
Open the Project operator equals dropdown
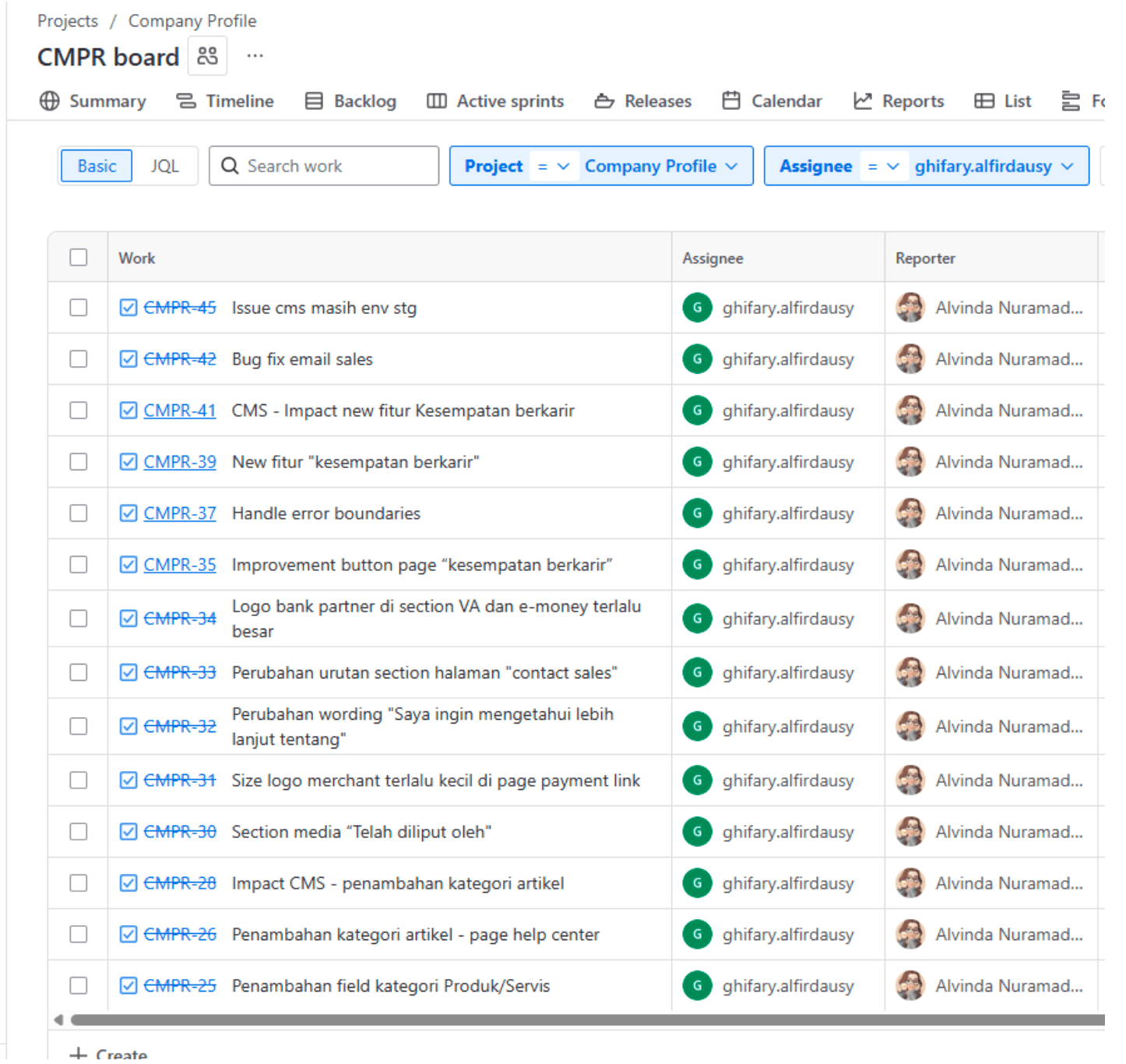click(554, 166)
